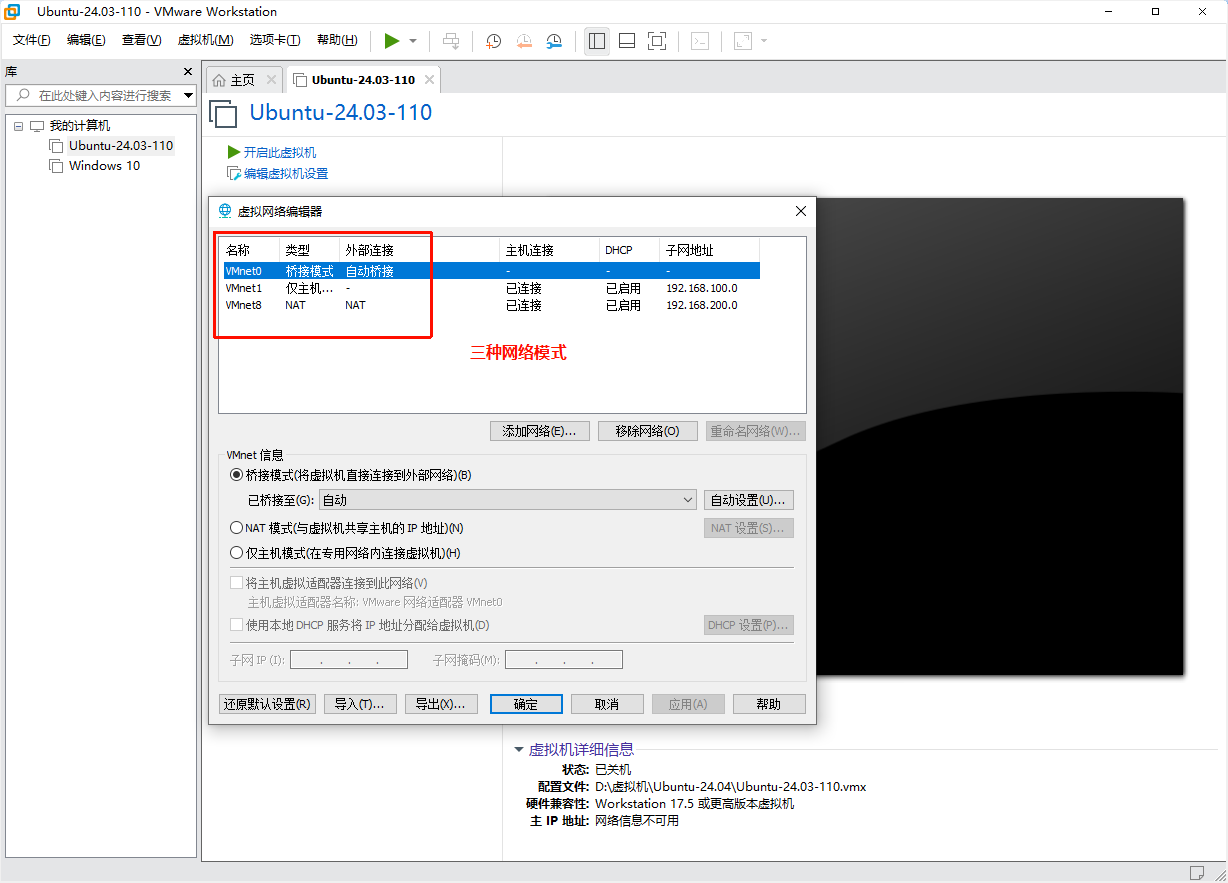This screenshot has height=883, width=1228.
Task: Click the VM configuration file path text
Action: coord(730,786)
